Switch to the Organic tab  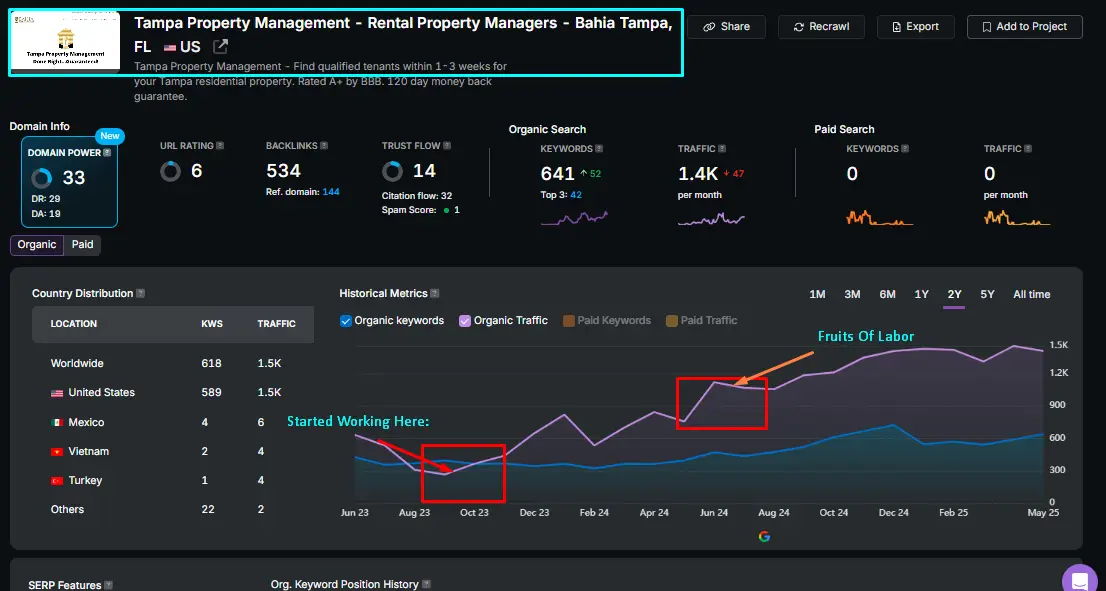point(37,245)
